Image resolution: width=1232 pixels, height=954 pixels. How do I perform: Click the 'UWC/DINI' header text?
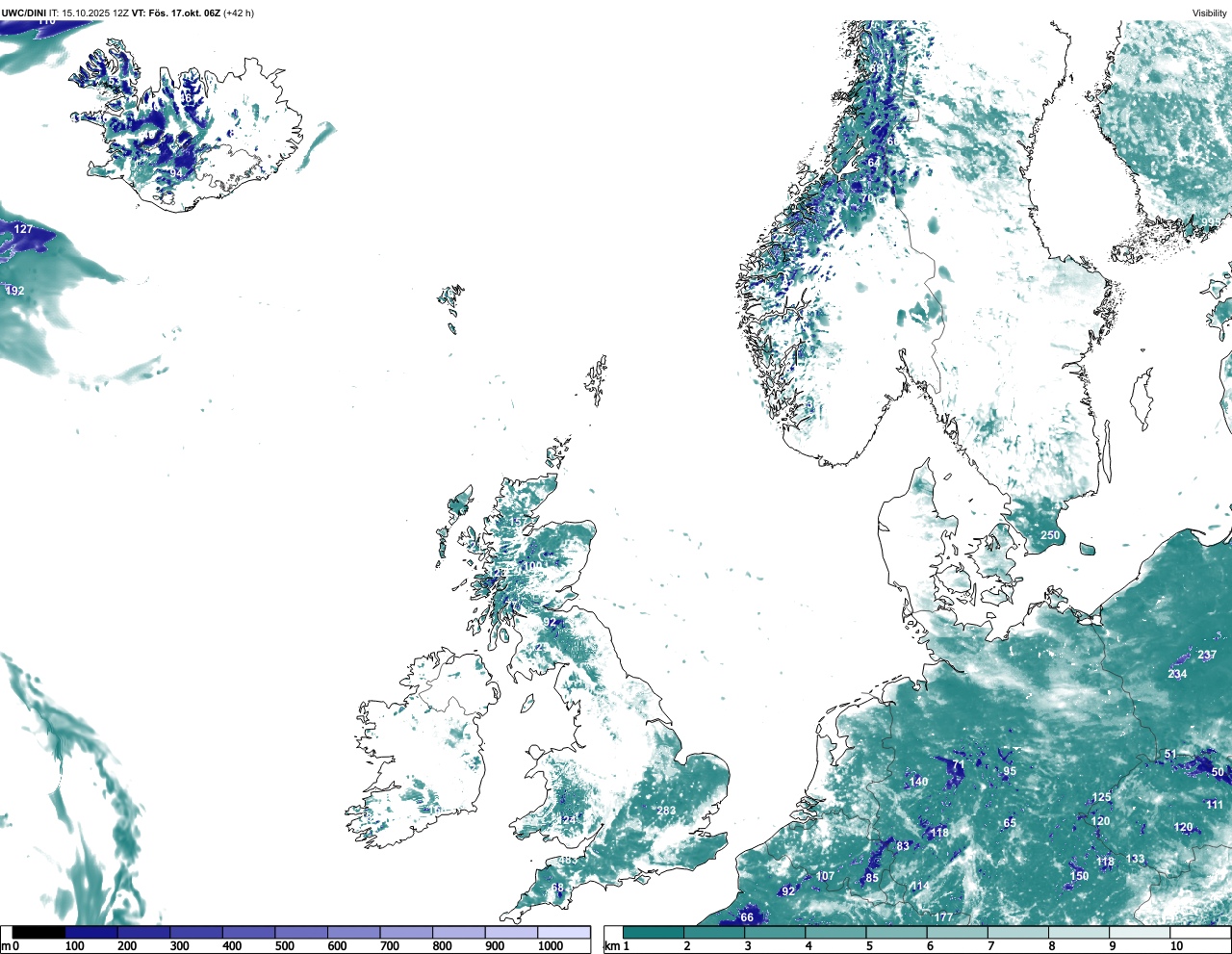point(24,13)
